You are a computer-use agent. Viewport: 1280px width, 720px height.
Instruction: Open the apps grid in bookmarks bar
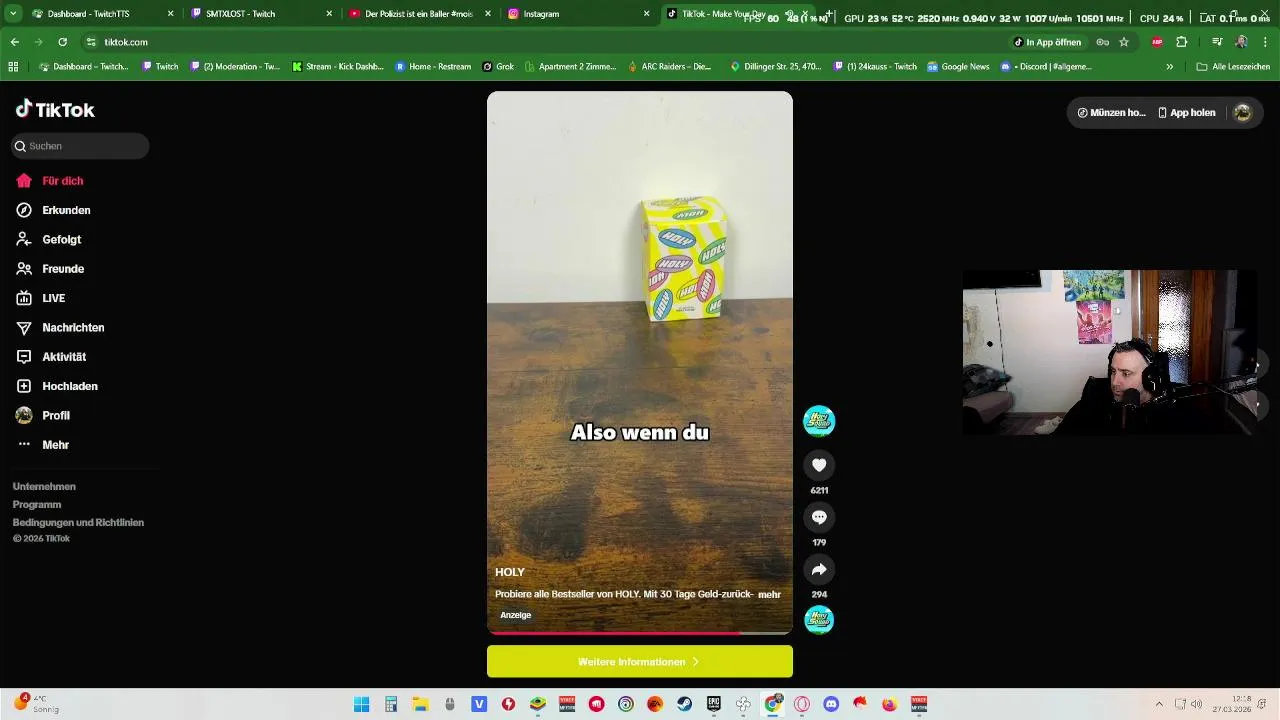13,67
